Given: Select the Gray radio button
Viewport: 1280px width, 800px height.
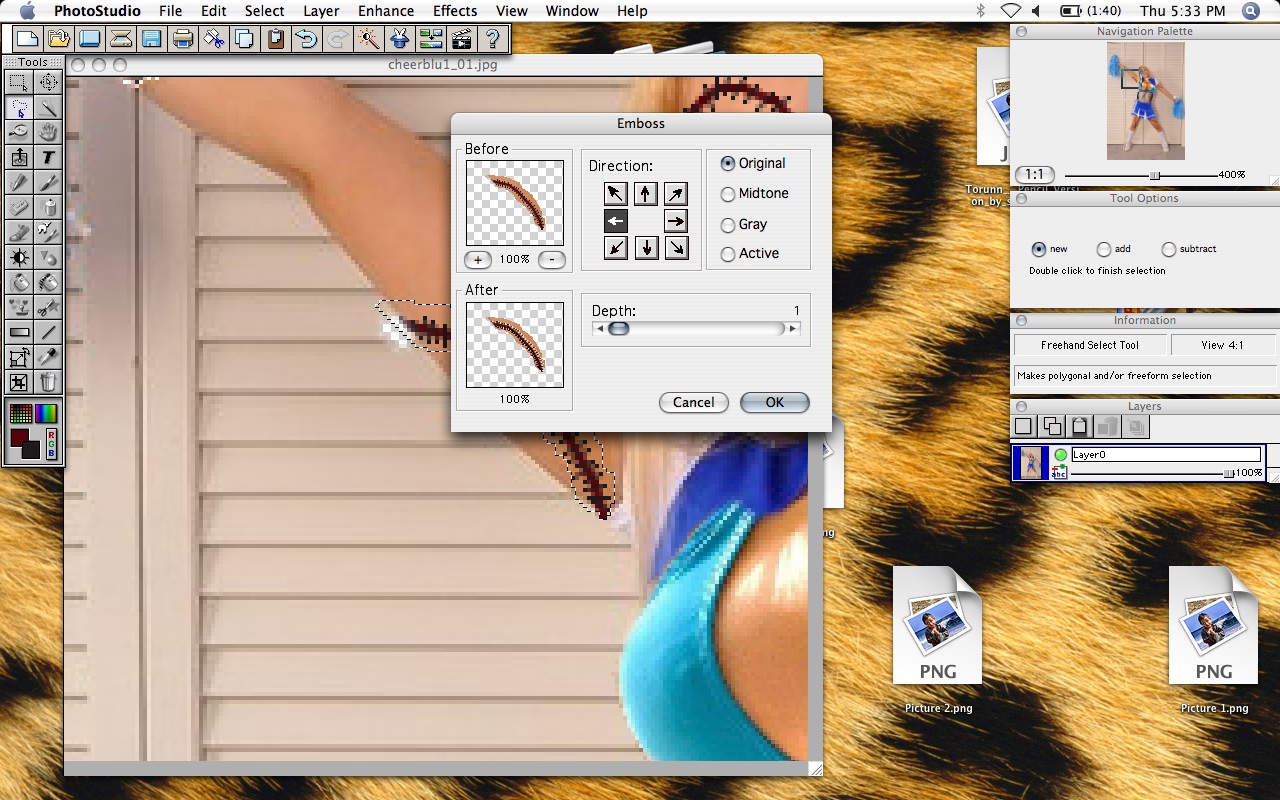Looking at the screenshot, I should [x=728, y=225].
